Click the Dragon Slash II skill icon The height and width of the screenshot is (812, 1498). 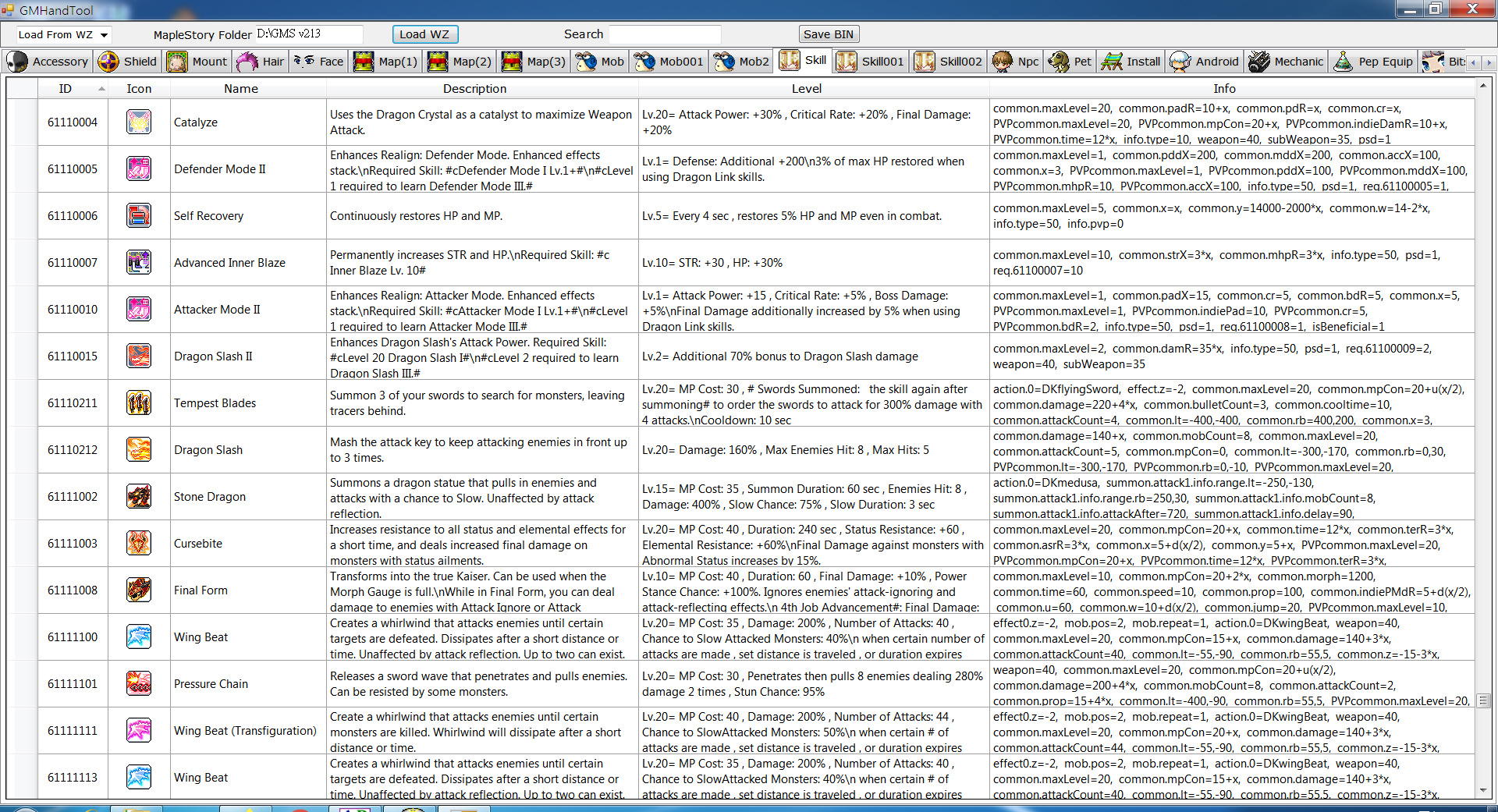[139, 356]
